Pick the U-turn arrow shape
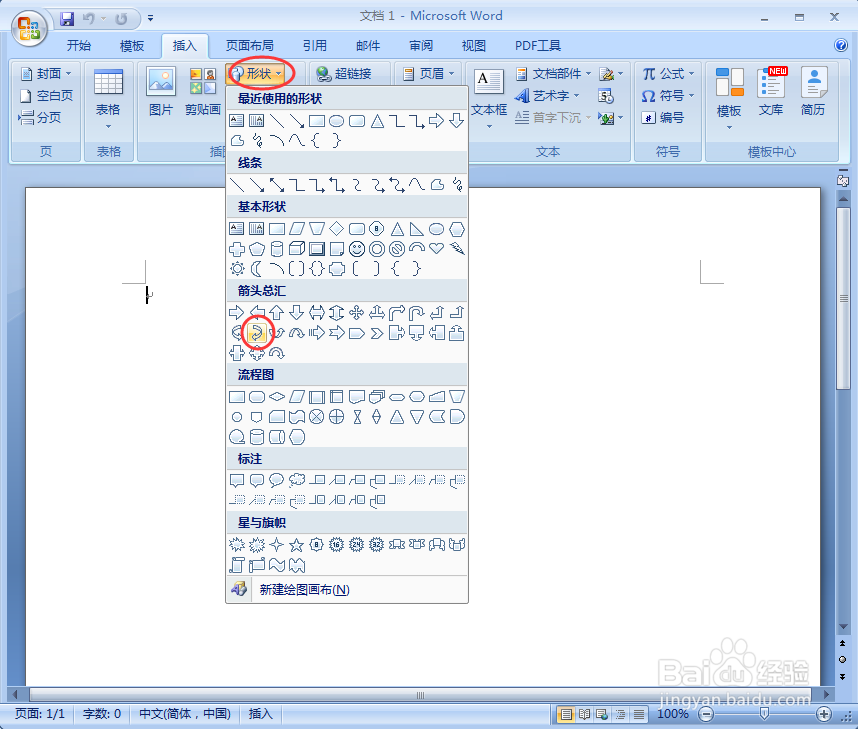Image resolution: width=858 pixels, height=729 pixels. click(x=416, y=313)
